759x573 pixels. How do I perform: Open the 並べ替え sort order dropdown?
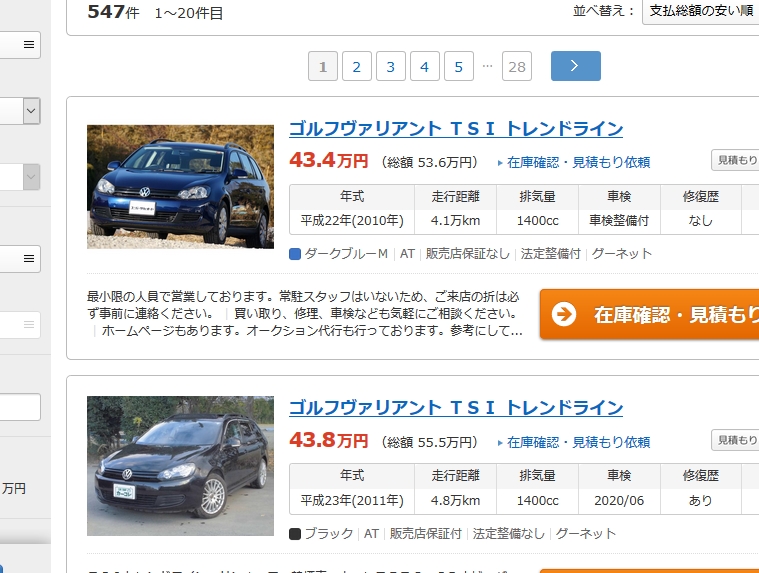pyautogui.click(x=700, y=11)
